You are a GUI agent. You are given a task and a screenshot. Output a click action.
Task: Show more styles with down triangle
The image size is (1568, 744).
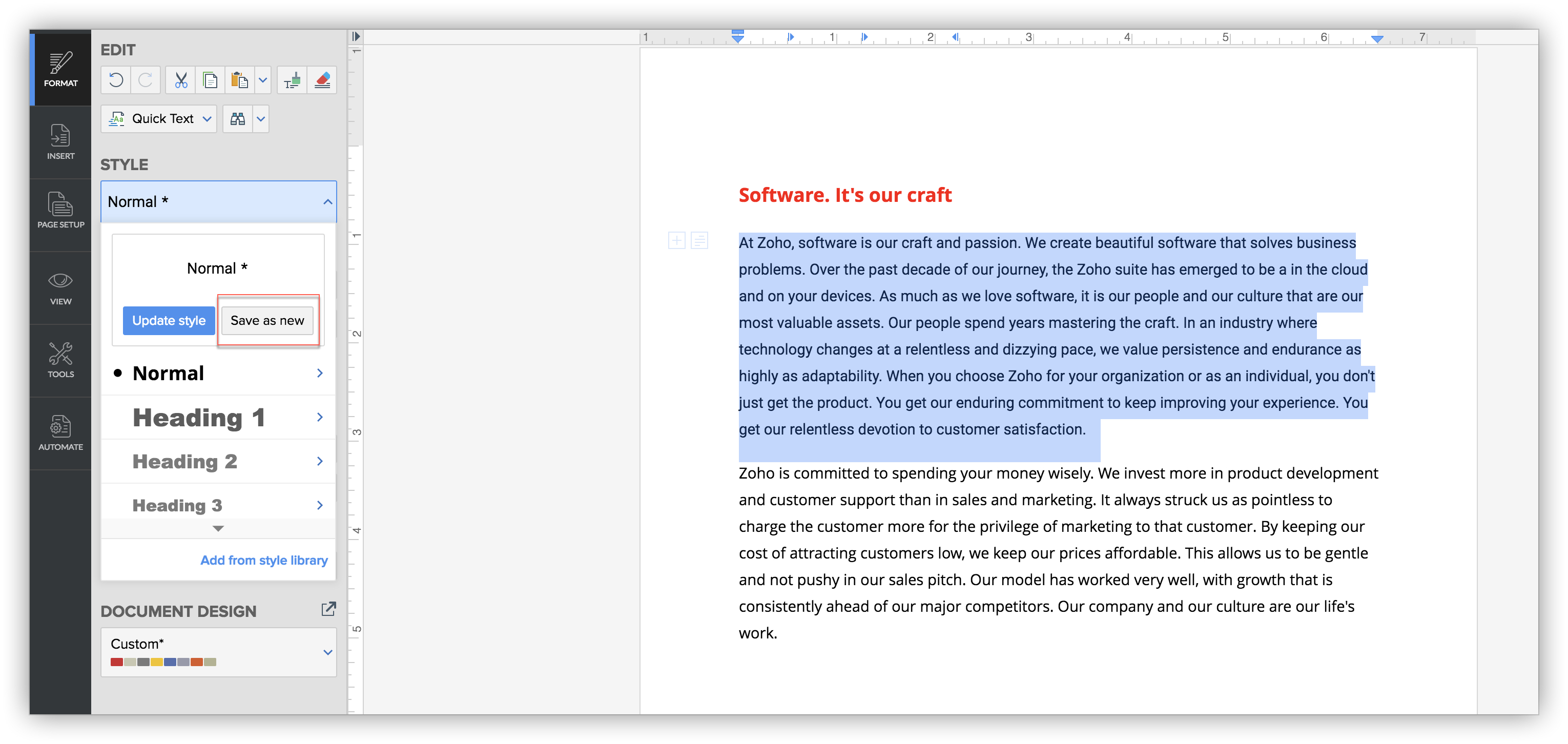tap(218, 528)
